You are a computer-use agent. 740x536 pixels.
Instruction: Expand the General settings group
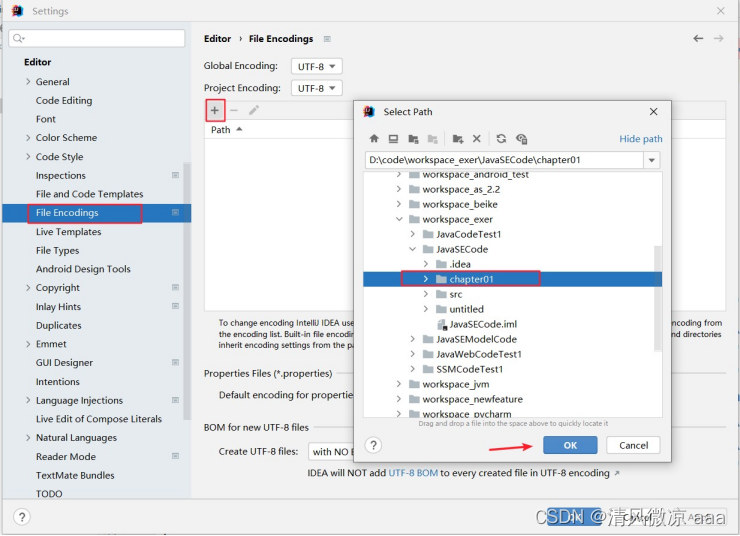(x=28, y=82)
